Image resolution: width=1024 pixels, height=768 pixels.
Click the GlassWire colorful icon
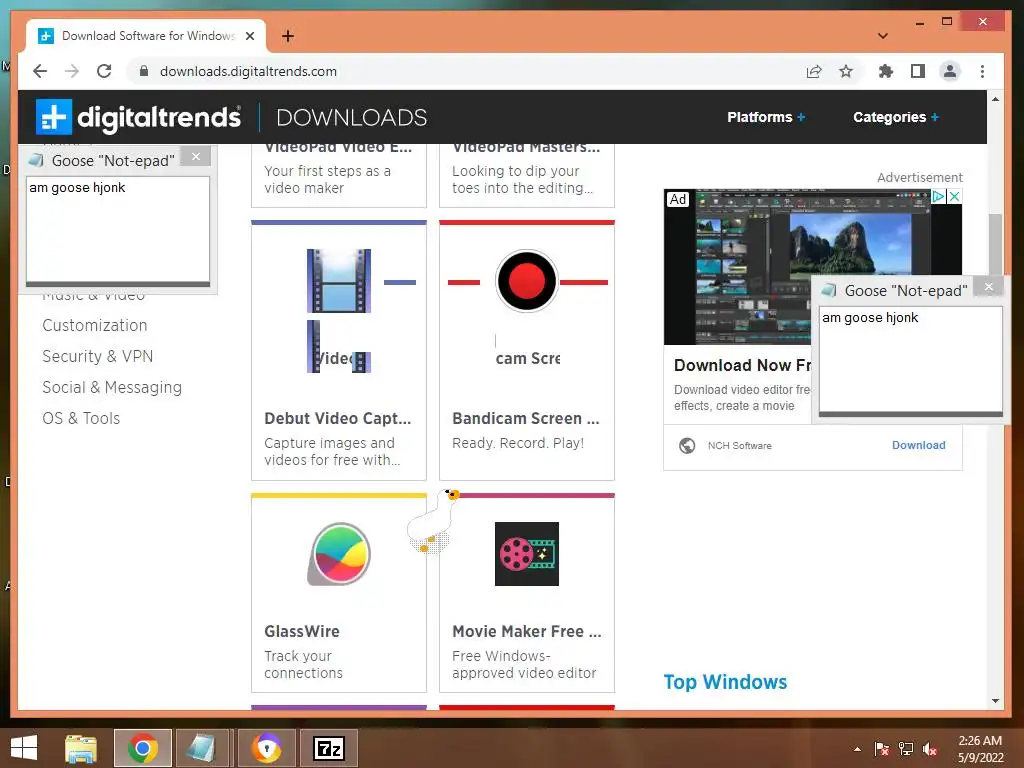pyautogui.click(x=339, y=554)
